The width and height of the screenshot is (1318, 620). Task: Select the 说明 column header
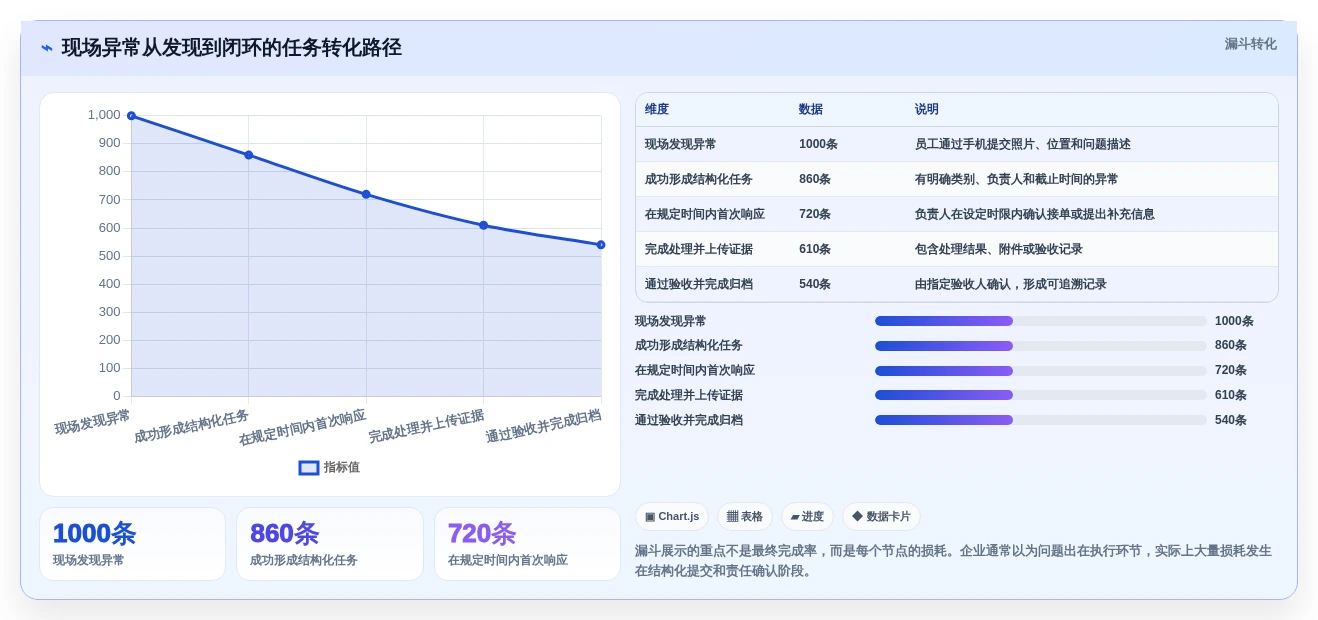point(927,109)
